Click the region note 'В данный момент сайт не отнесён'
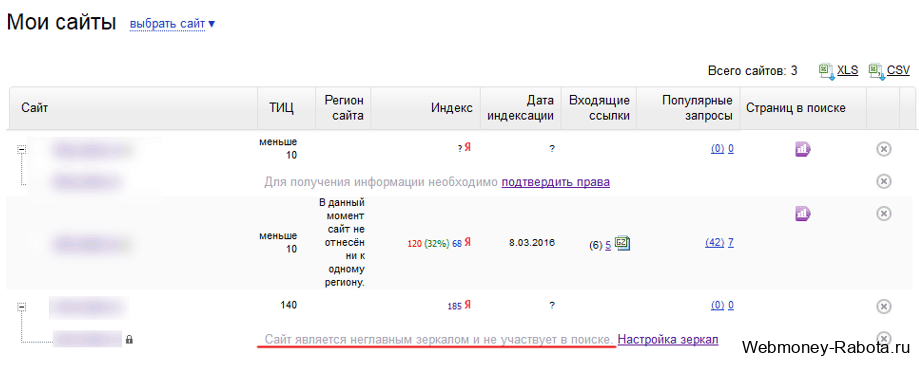The height and width of the screenshot is (365, 919). point(342,243)
